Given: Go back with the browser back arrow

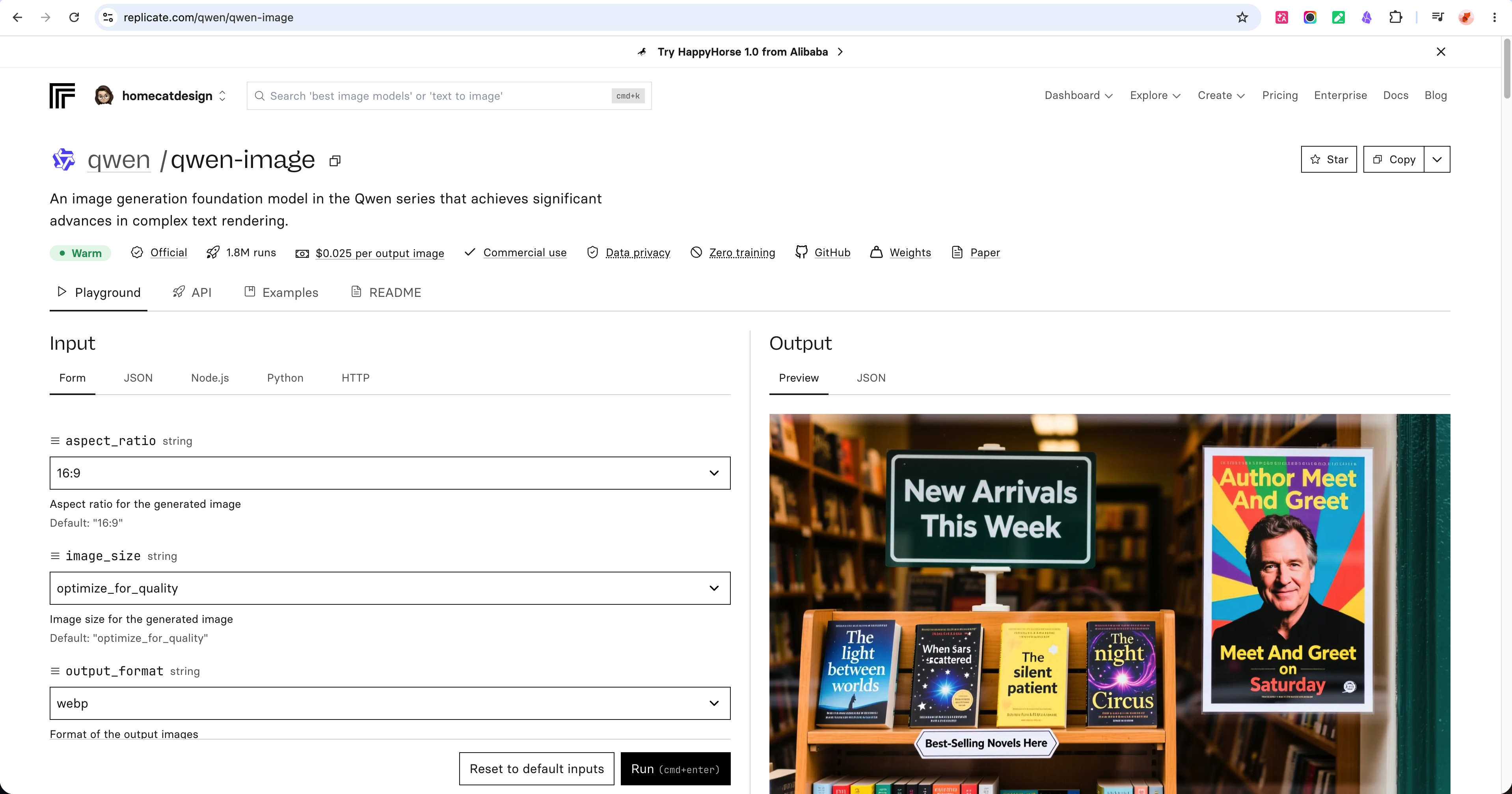Looking at the screenshot, I should (17, 18).
